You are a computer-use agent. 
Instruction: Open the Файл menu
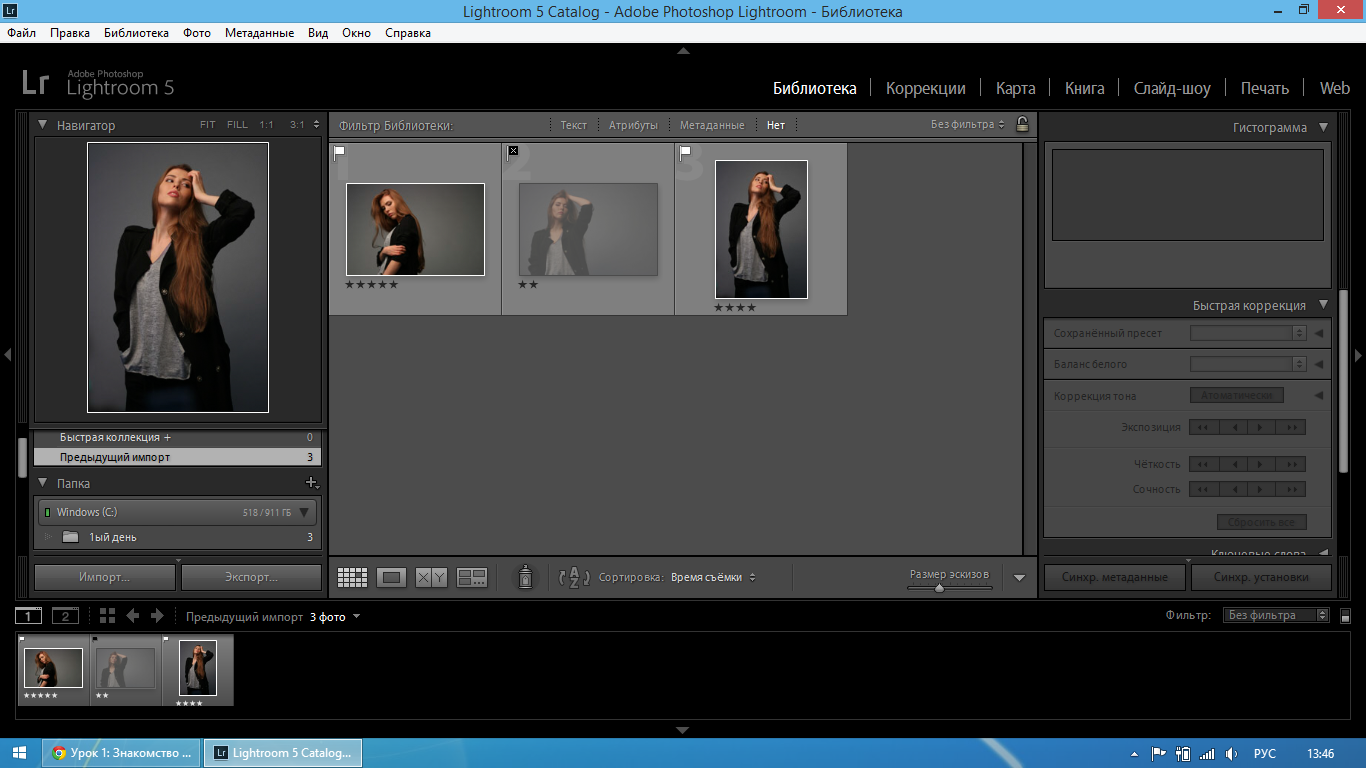click(x=21, y=33)
